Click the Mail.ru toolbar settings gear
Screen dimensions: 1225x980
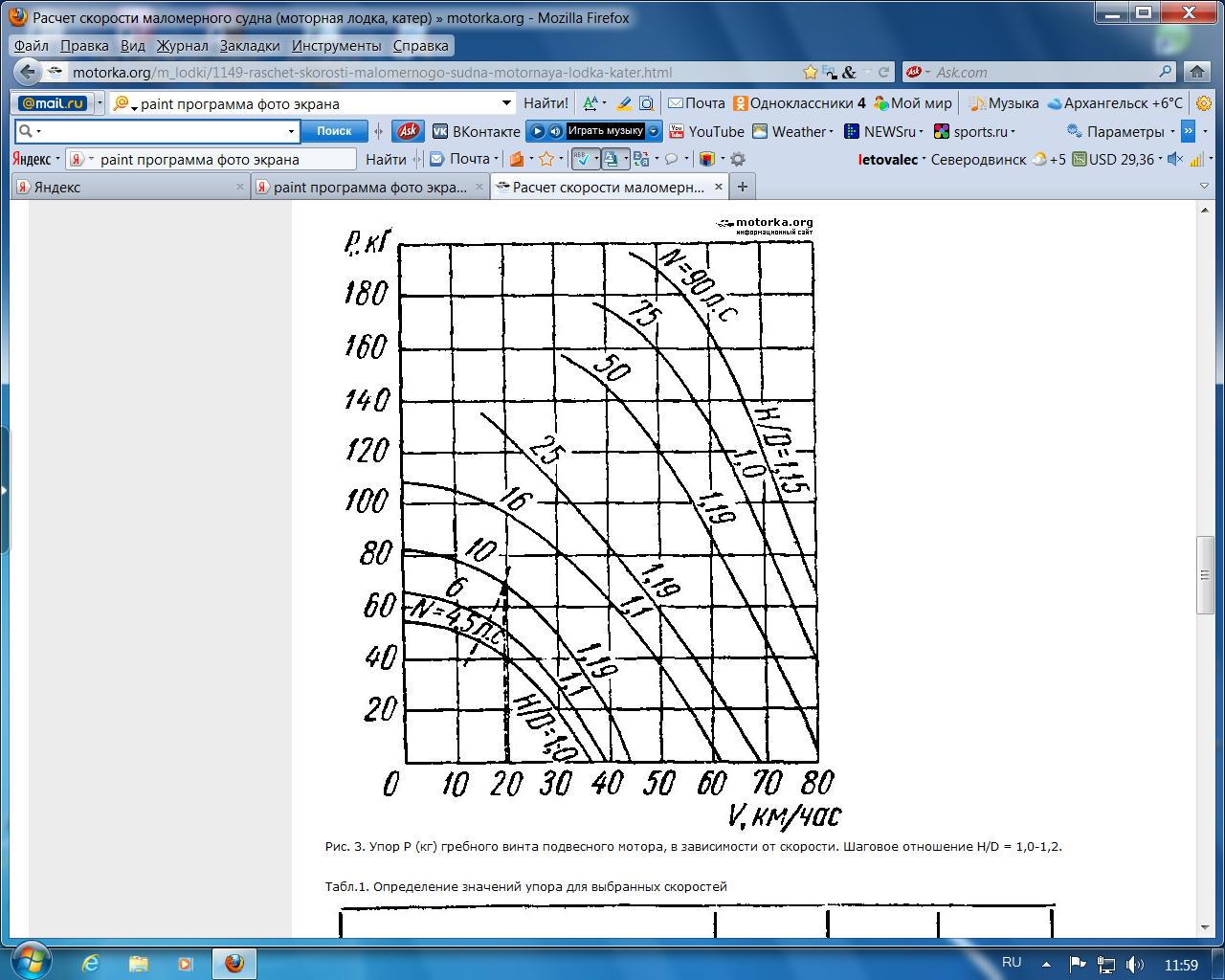tap(1204, 103)
